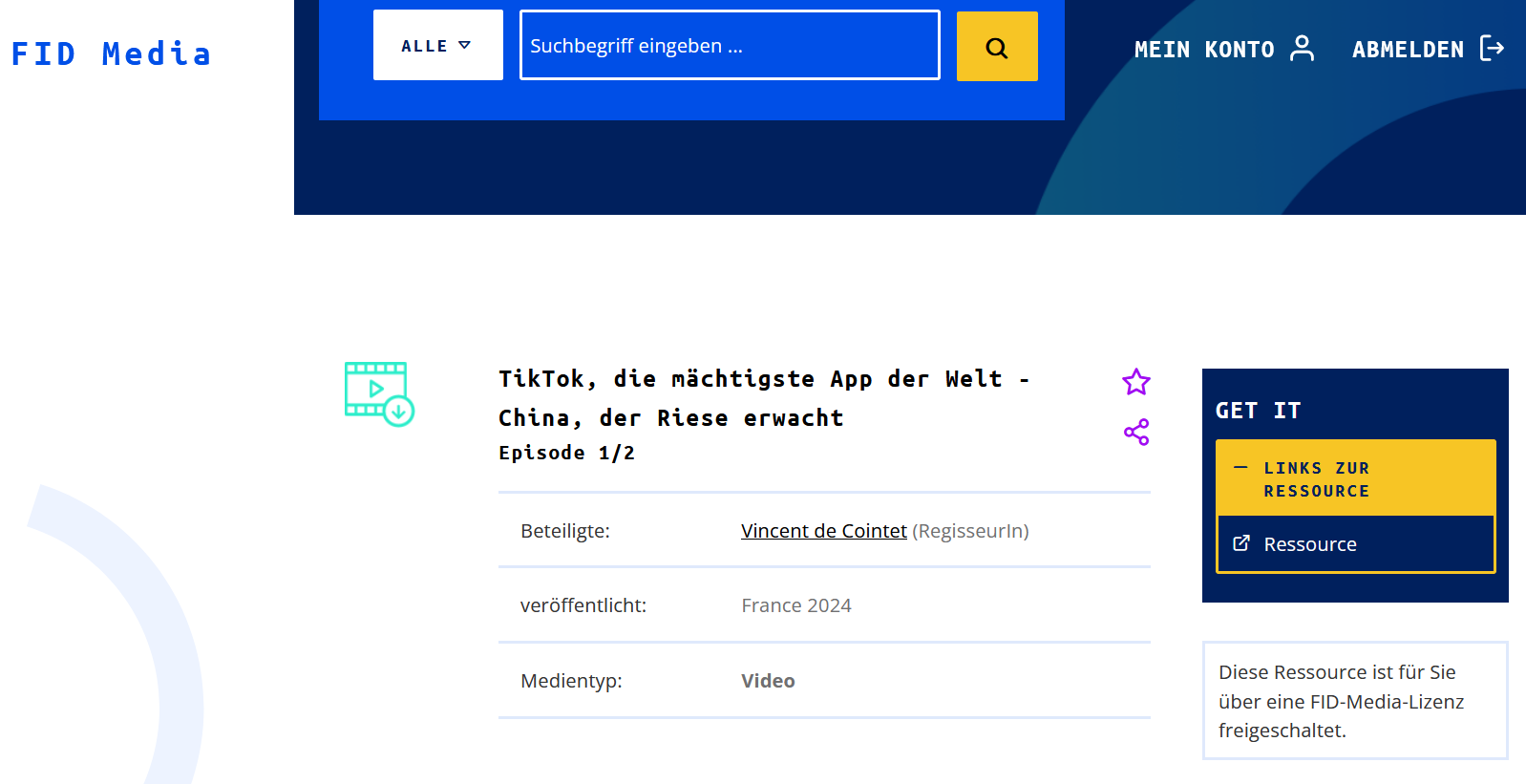Add title to favorites via star icon
Image resolution: width=1526 pixels, height=784 pixels.
(1136, 382)
